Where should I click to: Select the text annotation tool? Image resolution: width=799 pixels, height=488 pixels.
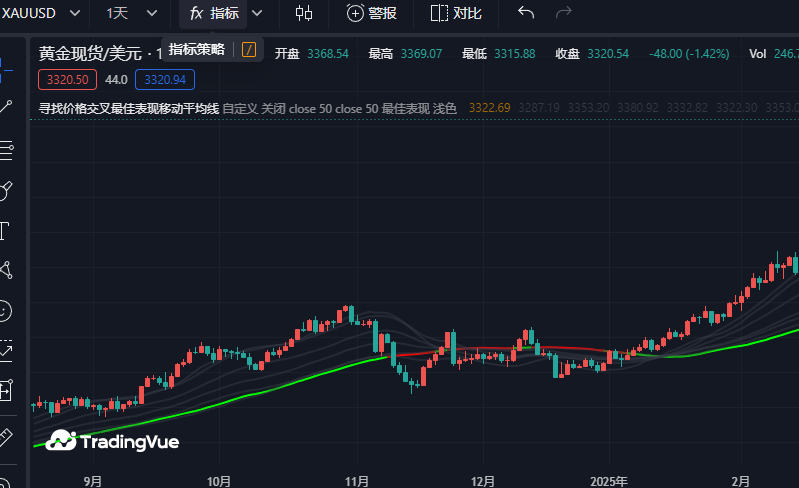point(5,231)
